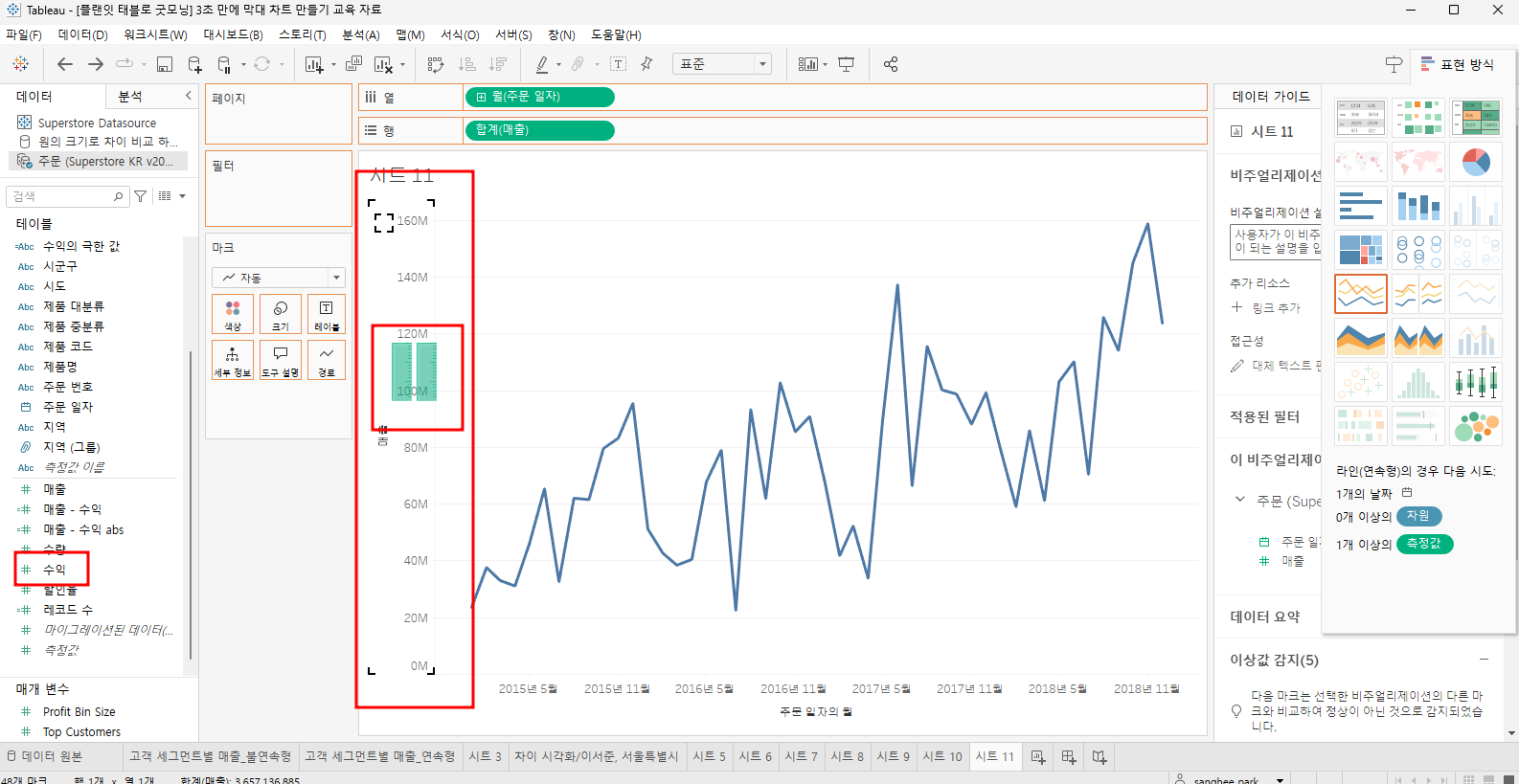
Task: Enter presentation mode
Action: pos(847,64)
